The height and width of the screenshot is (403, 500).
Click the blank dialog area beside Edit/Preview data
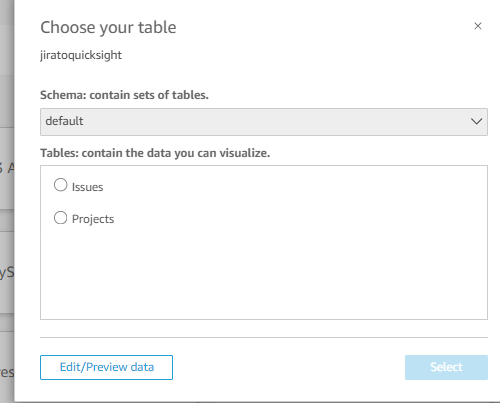pyautogui.click(x=289, y=367)
